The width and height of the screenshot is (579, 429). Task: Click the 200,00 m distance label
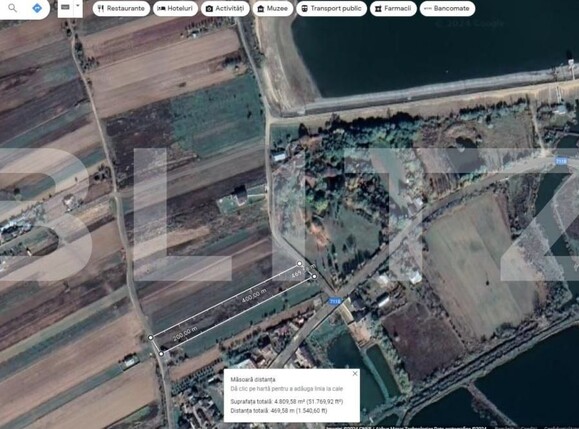pyautogui.click(x=185, y=333)
